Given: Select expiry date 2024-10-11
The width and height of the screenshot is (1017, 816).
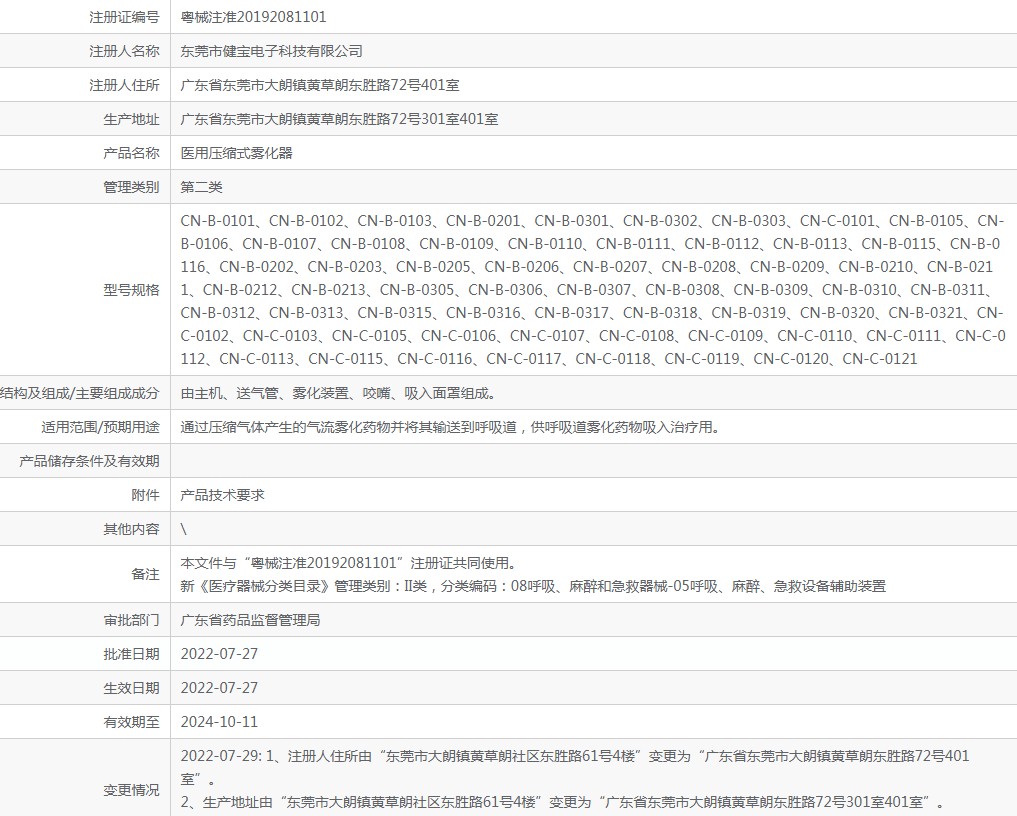Looking at the screenshot, I should point(219,722).
